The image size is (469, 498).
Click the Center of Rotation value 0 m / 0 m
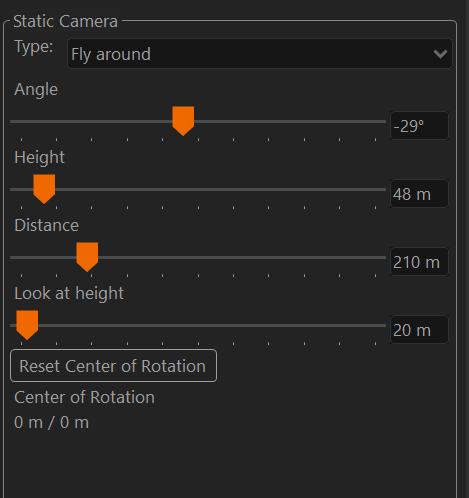pos(51,423)
